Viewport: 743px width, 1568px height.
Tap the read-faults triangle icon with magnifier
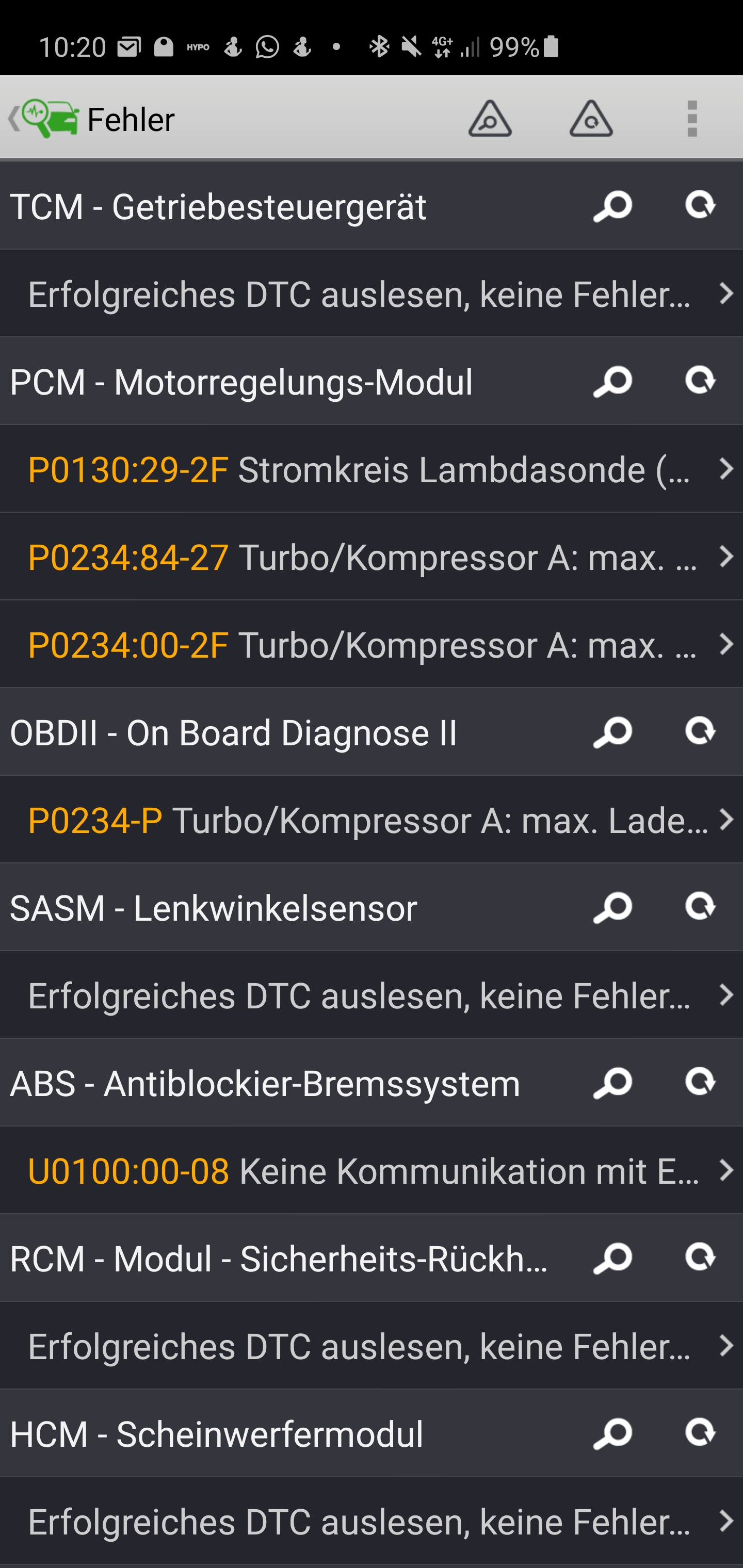click(490, 119)
